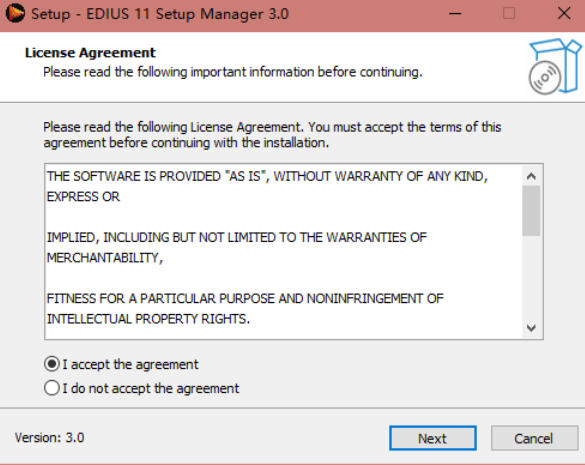Click the greyed-out maximize window icon

point(509,13)
